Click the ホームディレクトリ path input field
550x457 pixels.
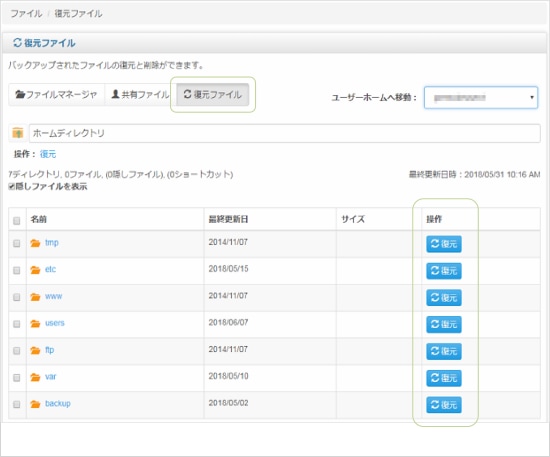pyautogui.click(x=284, y=133)
